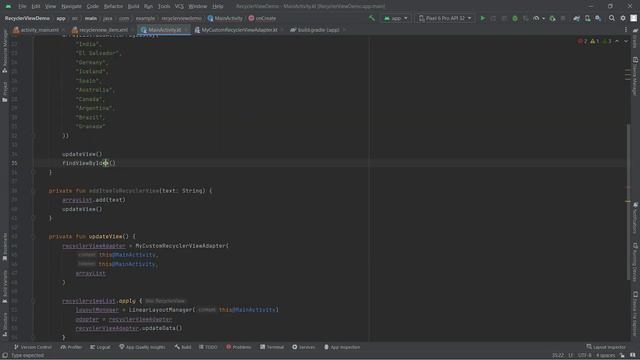Screen dimensions: 640x360
Task: Open the Structure sidebar button
Action: pyautogui.click(x=4, y=324)
